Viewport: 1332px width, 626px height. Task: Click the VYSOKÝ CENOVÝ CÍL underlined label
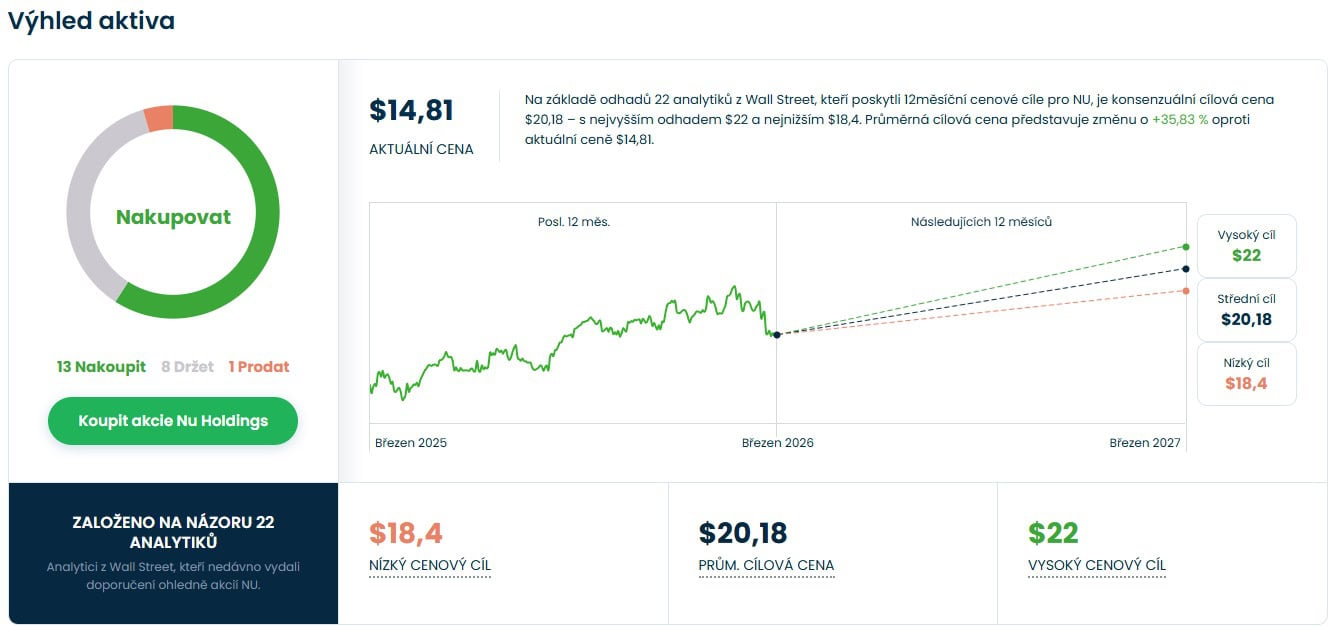[1097, 566]
